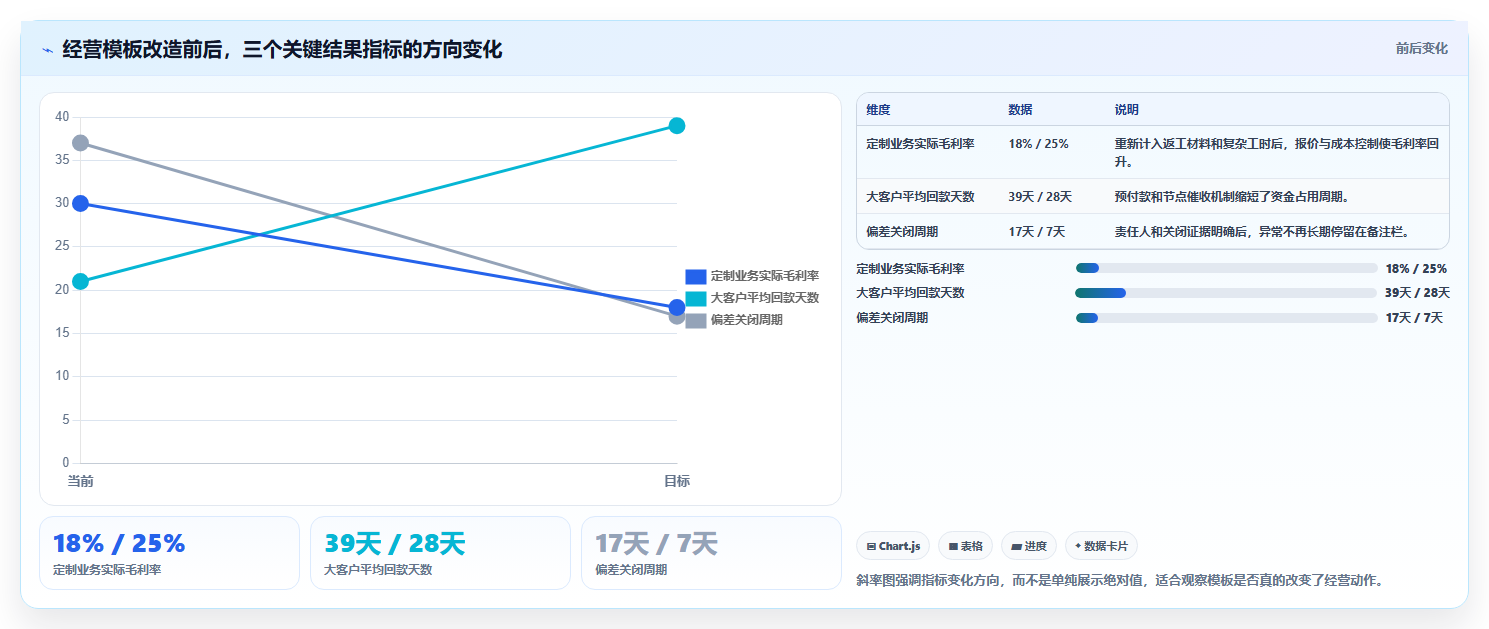
Task: Select 17天 / 7天 in the table's 数据 column
Action: tap(1036, 232)
